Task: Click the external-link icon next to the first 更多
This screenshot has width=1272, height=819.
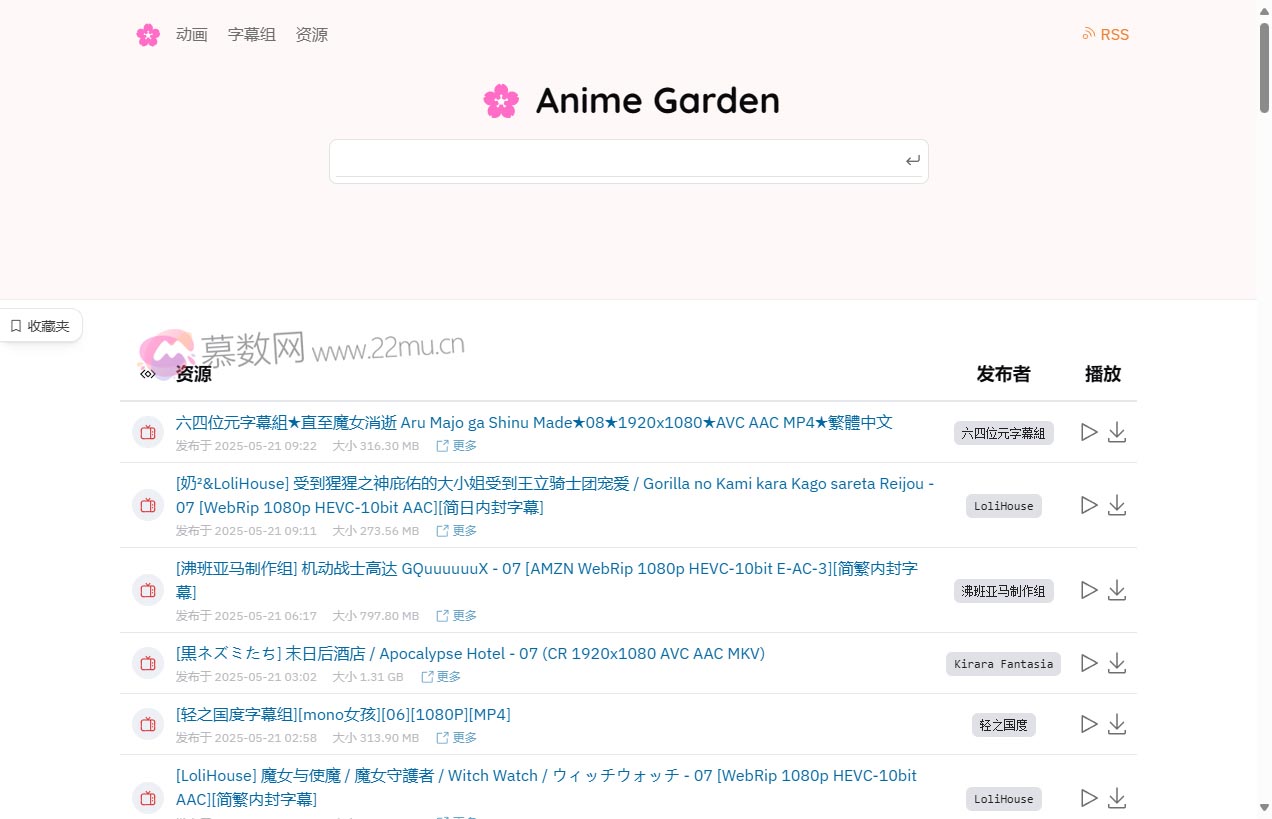Action: click(441, 446)
